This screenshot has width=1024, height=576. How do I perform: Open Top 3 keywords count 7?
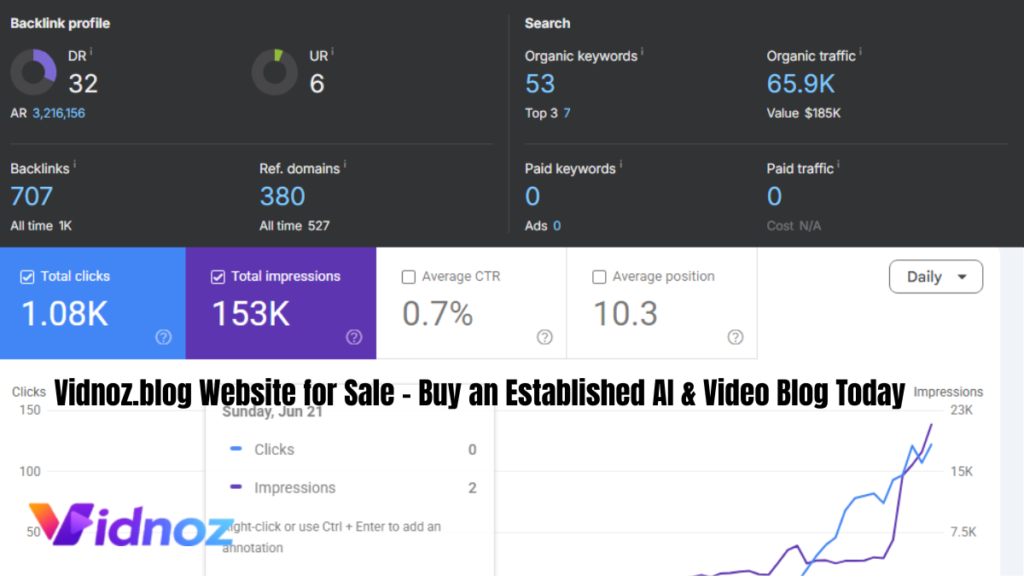pyautogui.click(x=567, y=113)
